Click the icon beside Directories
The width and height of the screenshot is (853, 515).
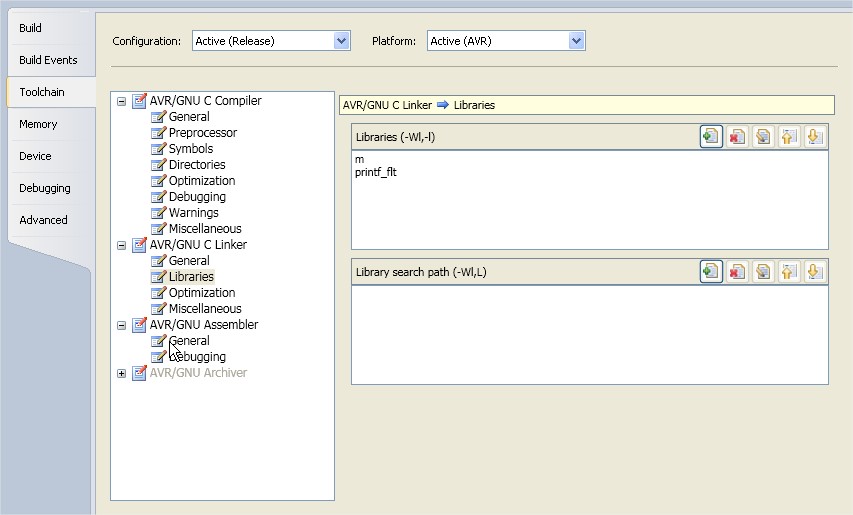158,165
